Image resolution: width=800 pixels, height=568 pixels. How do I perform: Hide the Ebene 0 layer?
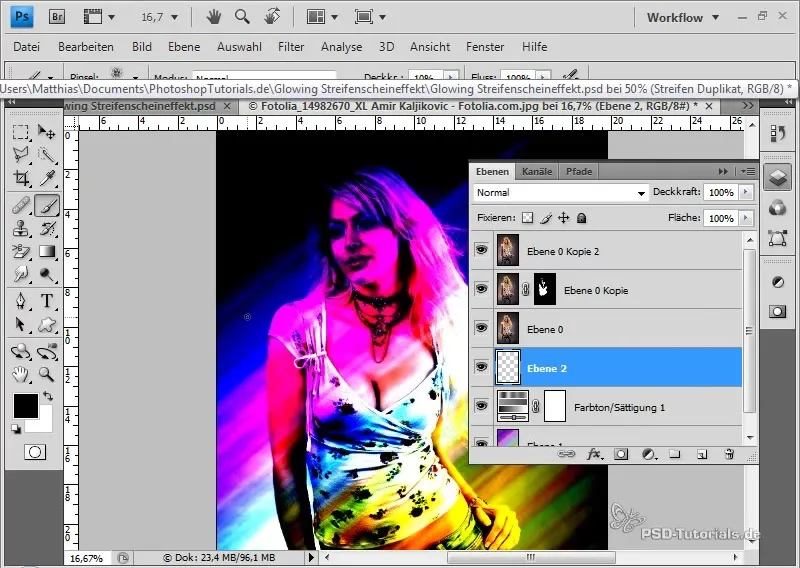(x=481, y=328)
